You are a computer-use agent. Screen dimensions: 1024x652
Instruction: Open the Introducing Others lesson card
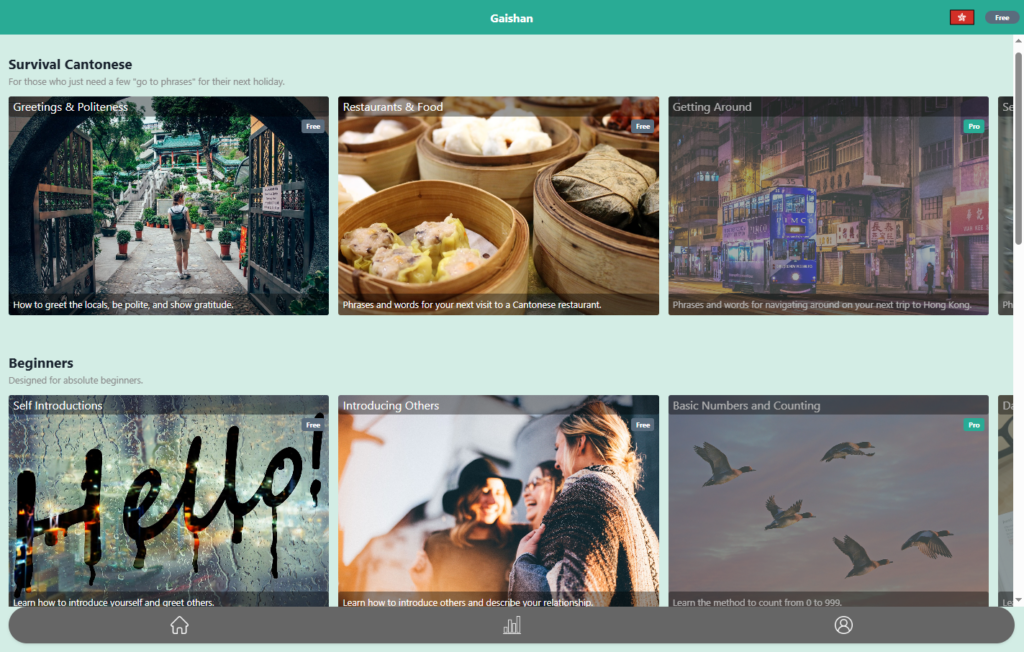498,501
